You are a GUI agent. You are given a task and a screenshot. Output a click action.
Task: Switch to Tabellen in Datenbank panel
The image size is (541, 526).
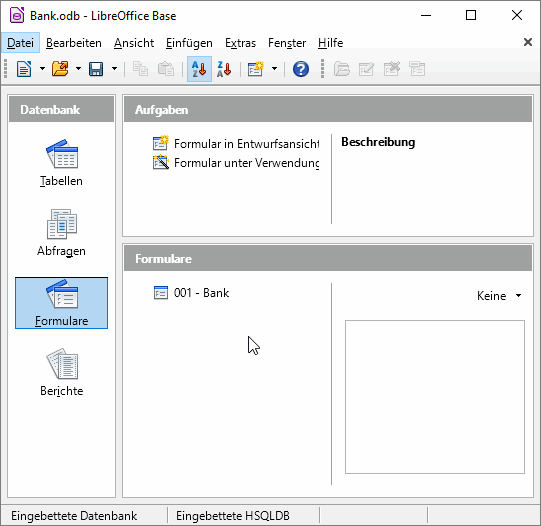click(62, 163)
